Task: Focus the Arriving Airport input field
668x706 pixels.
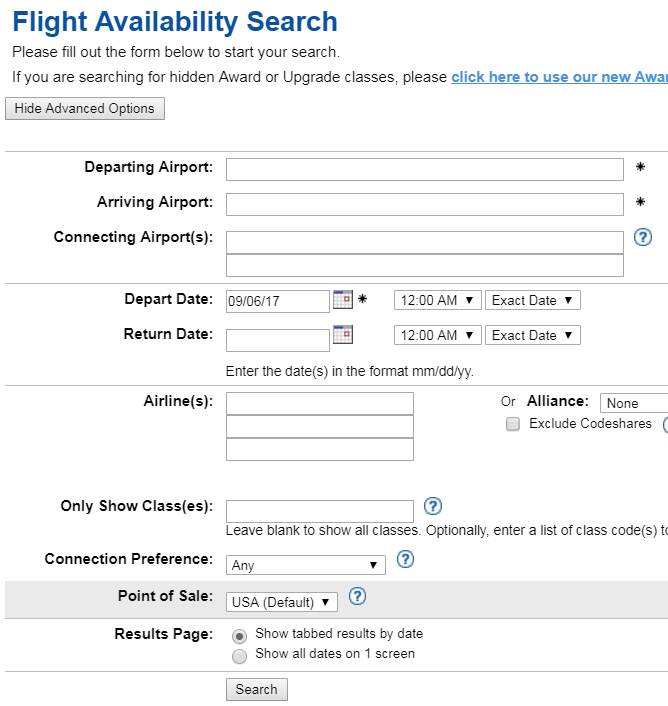Action: [x=424, y=204]
